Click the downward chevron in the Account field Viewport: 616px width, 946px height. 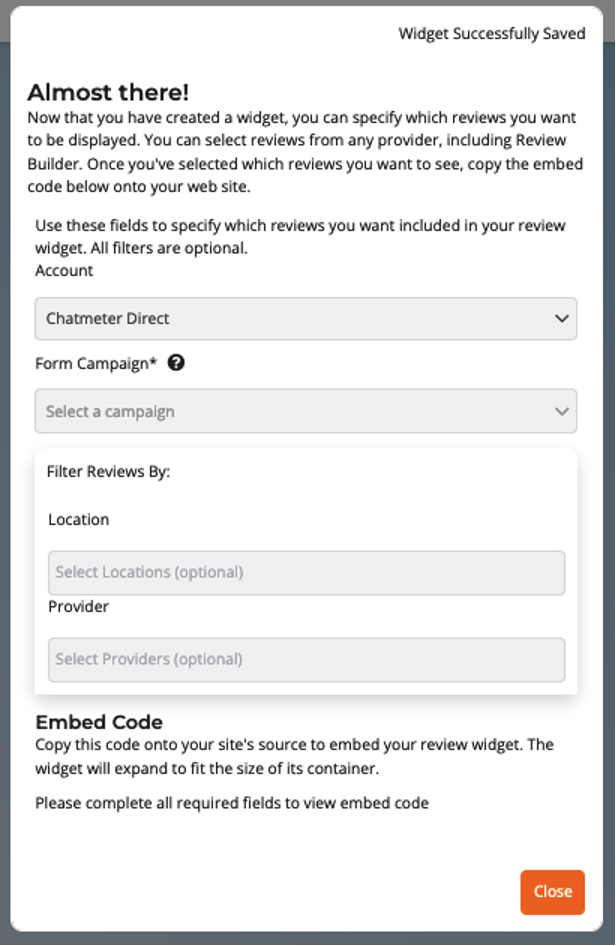pos(562,319)
